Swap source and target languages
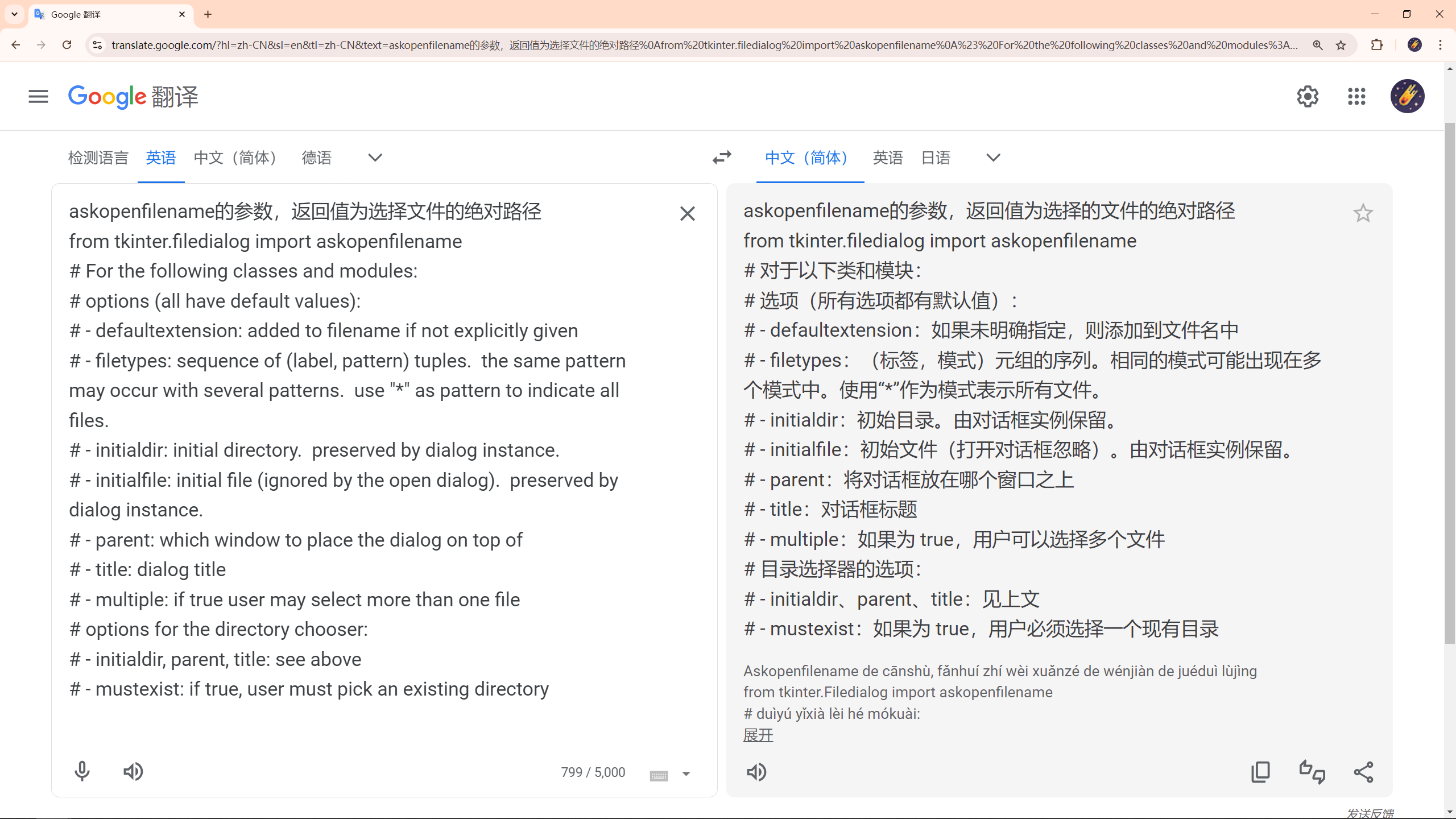Screen dimensions: 1456x819 [x=722, y=158]
